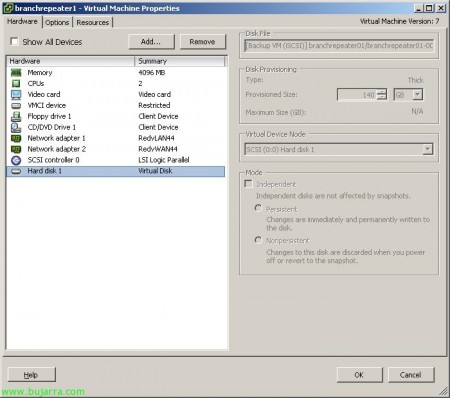The height and width of the screenshot is (398, 450).
Task: Click the Floppy drive 1 icon
Action: (x=16, y=116)
